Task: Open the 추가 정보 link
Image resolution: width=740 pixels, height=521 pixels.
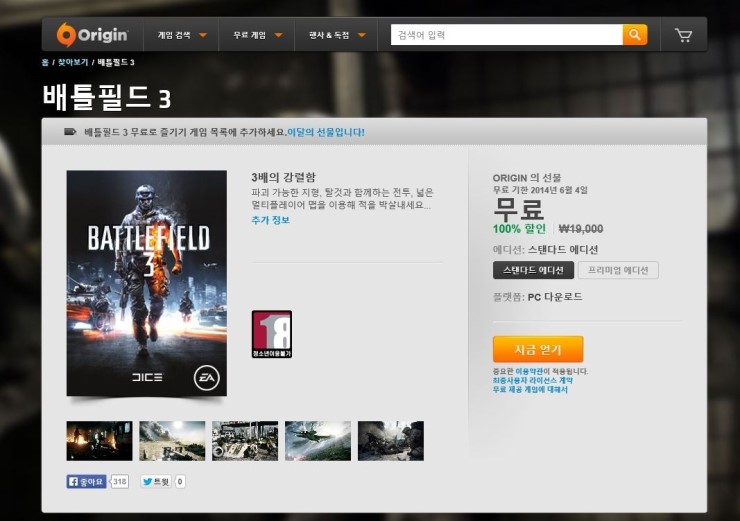Action: (270, 220)
